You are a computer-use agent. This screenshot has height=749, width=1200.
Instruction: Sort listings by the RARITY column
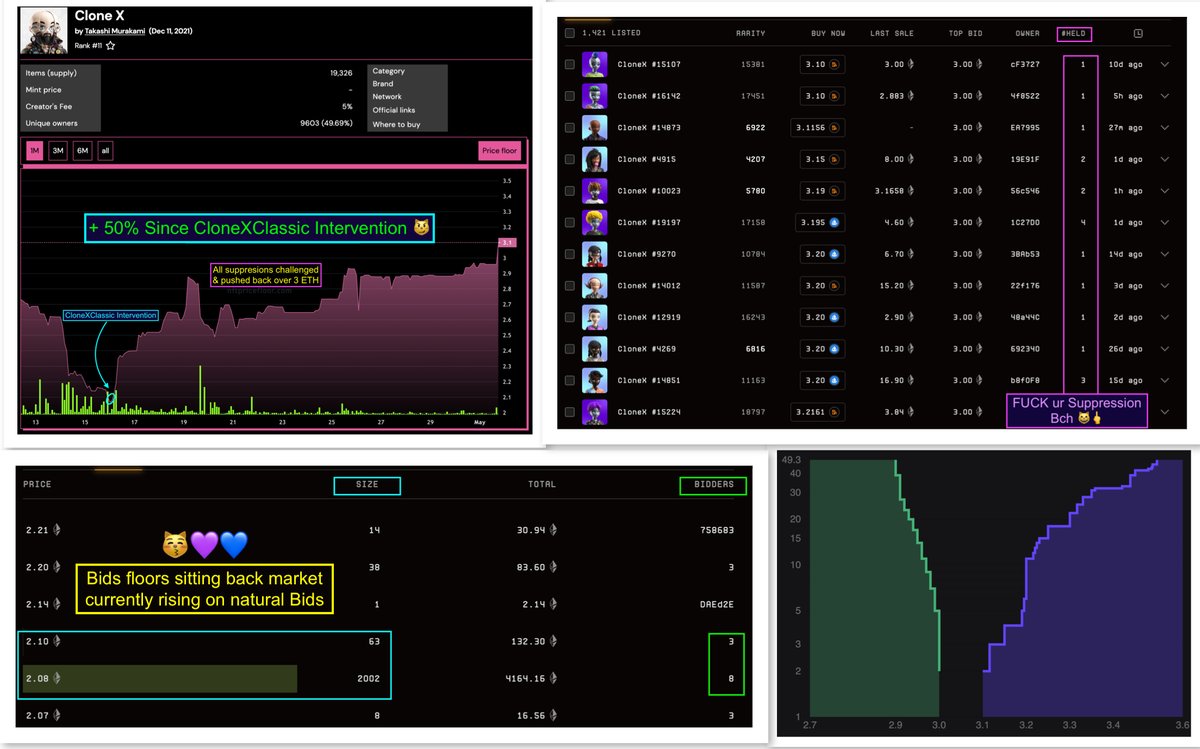(751, 33)
